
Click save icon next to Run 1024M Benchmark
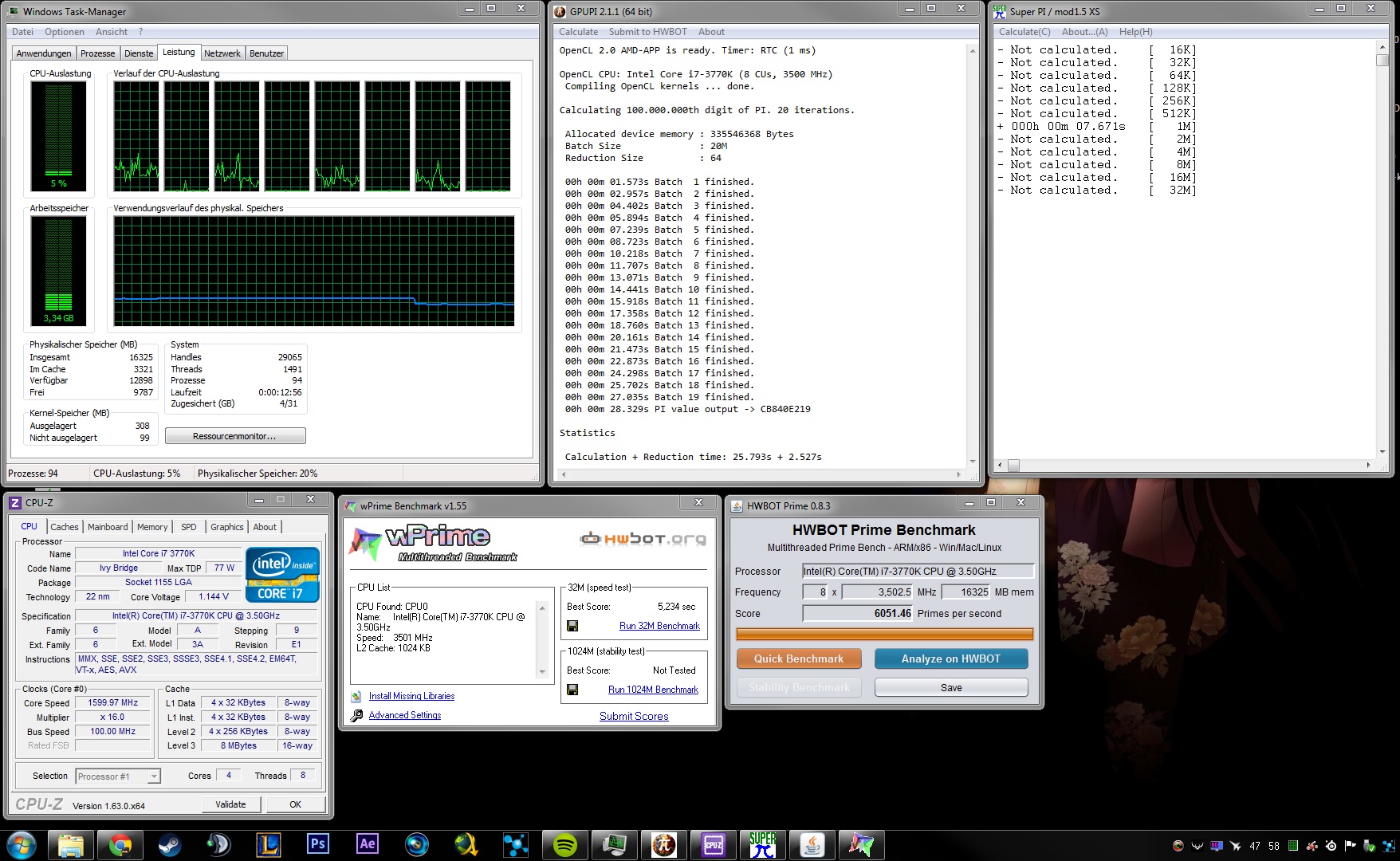coord(572,690)
